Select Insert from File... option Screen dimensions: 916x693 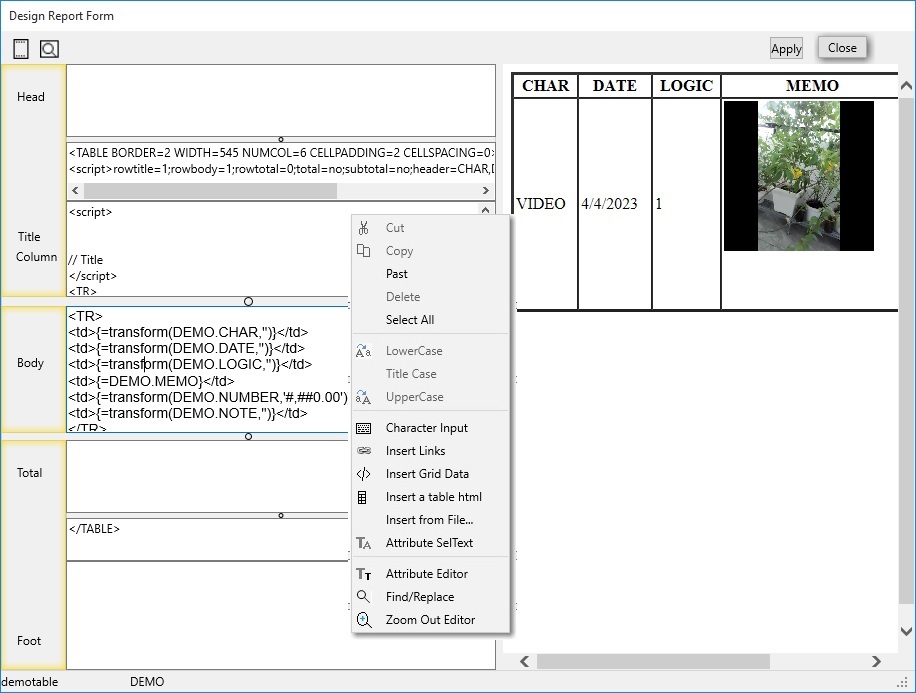tap(429, 520)
